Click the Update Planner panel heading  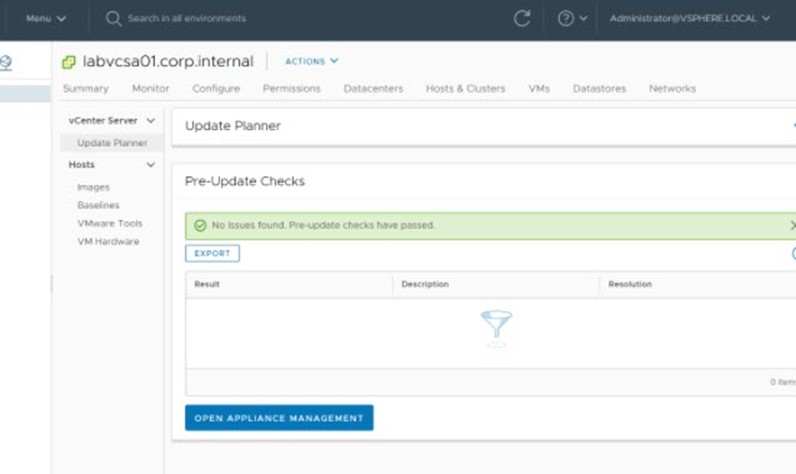coord(233,126)
